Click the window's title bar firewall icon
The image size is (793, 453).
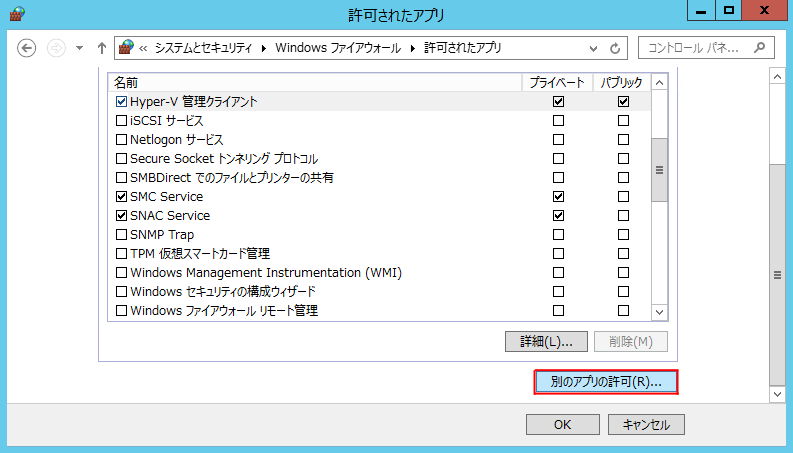coord(17,14)
